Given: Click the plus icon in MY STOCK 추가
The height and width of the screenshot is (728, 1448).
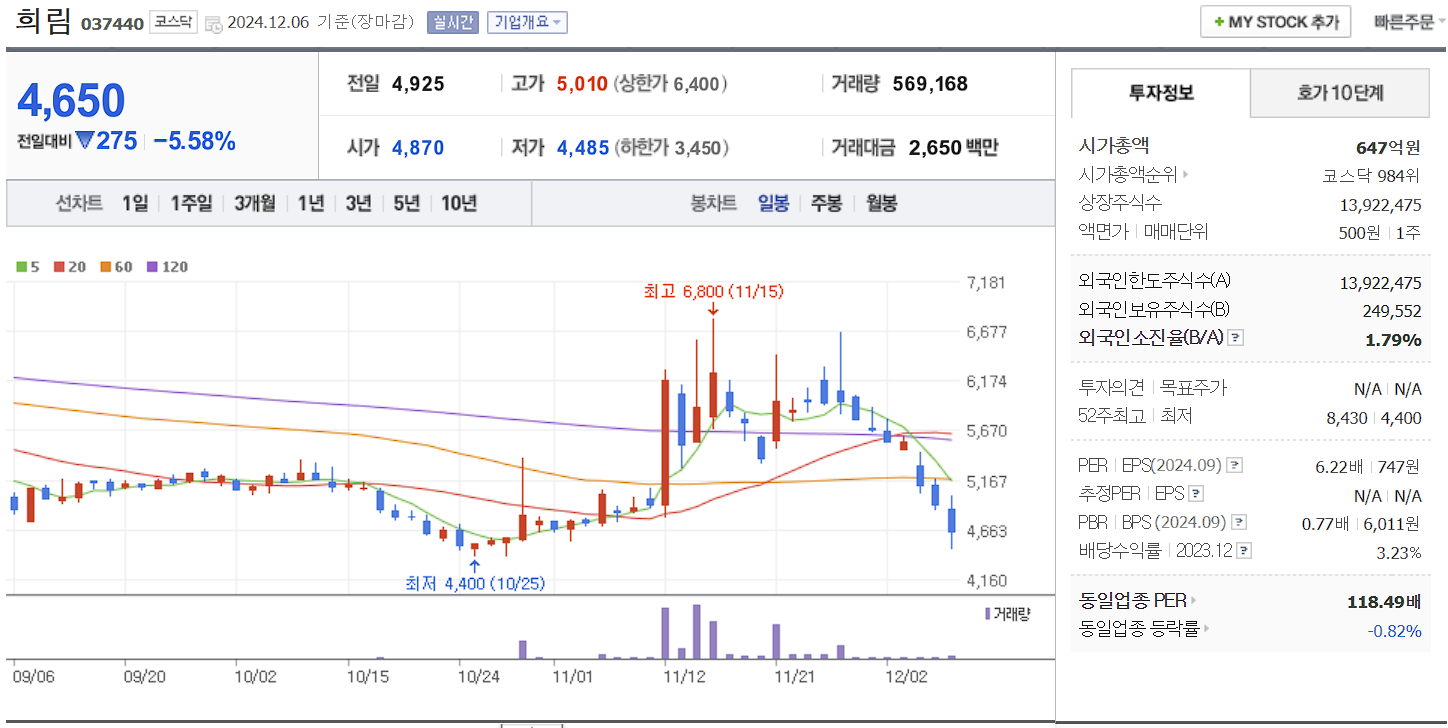Looking at the screenshot, I should tap(1219, 21).
